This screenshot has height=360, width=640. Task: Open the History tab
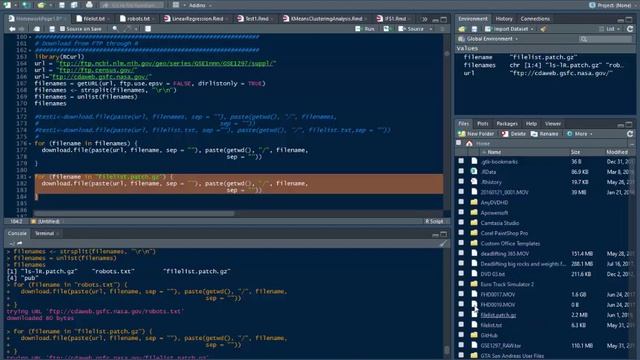pos(504,19)
